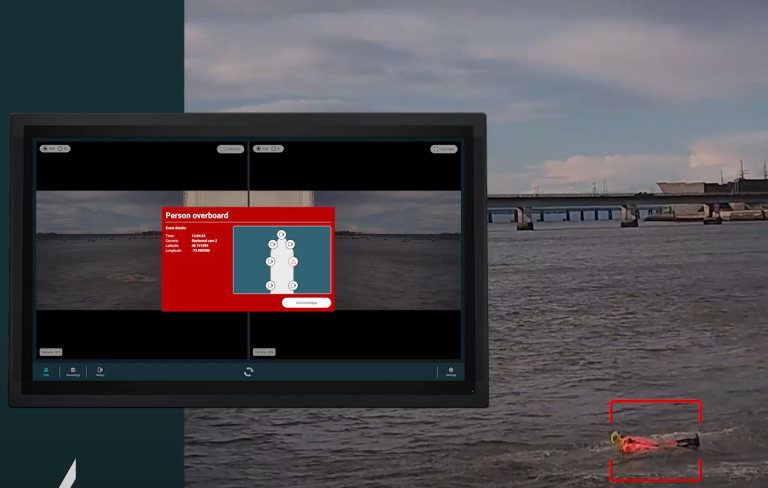Expand left camera feed to fullscreen
Viewport: 768px width, 488px height.
pyautogui.click(x=230, y=149)
